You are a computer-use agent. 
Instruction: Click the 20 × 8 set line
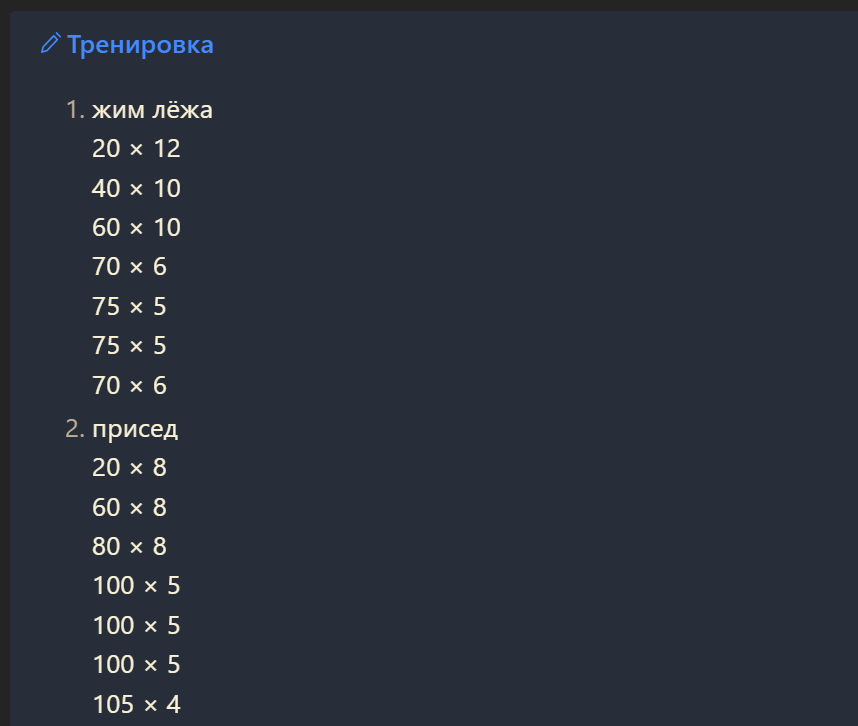129,468
